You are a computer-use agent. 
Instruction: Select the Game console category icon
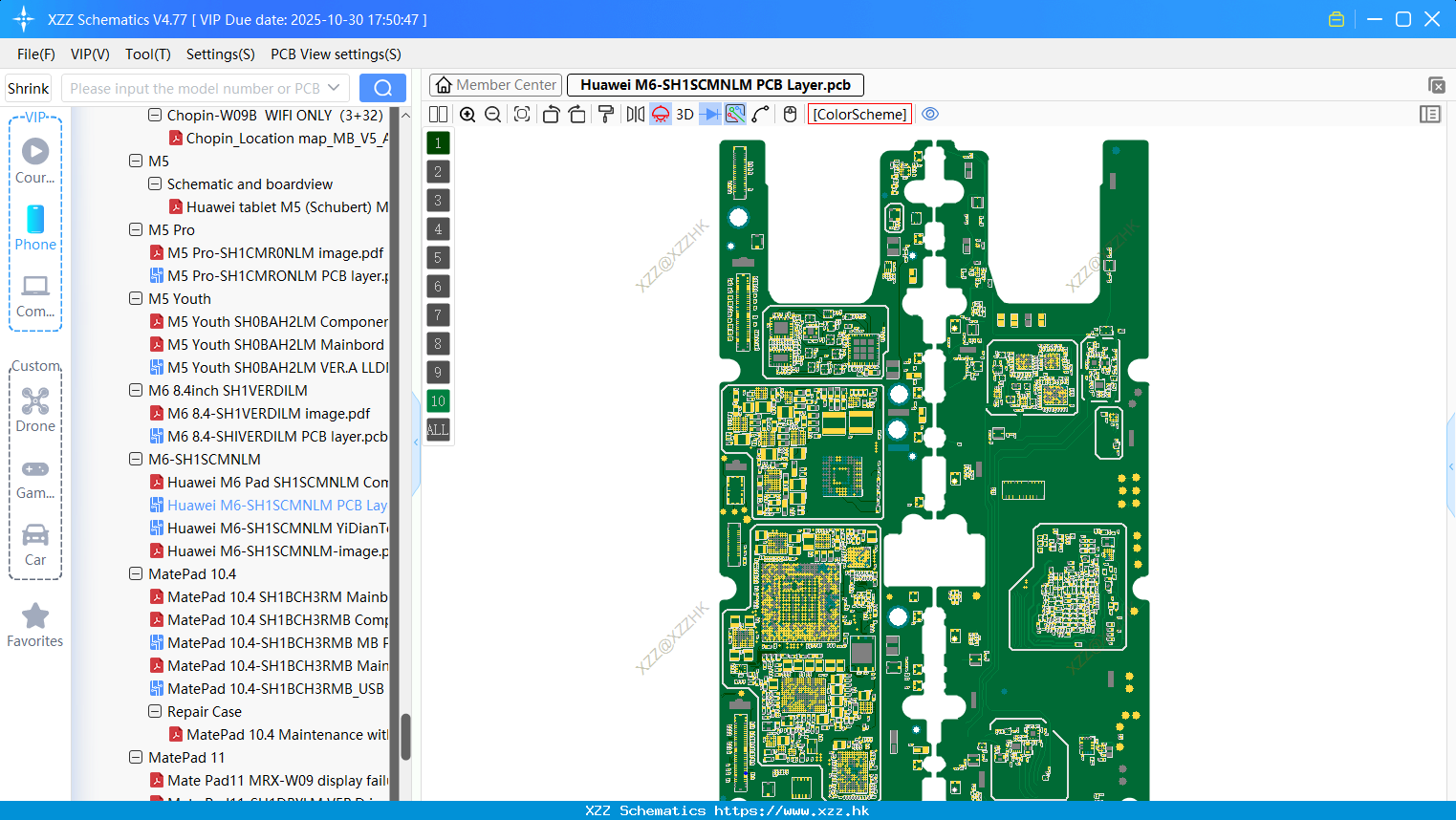35,478
